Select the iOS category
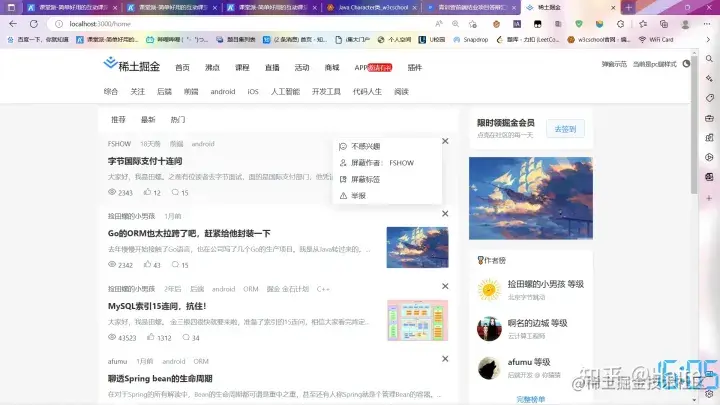720x405 pixels. point(253,91)
